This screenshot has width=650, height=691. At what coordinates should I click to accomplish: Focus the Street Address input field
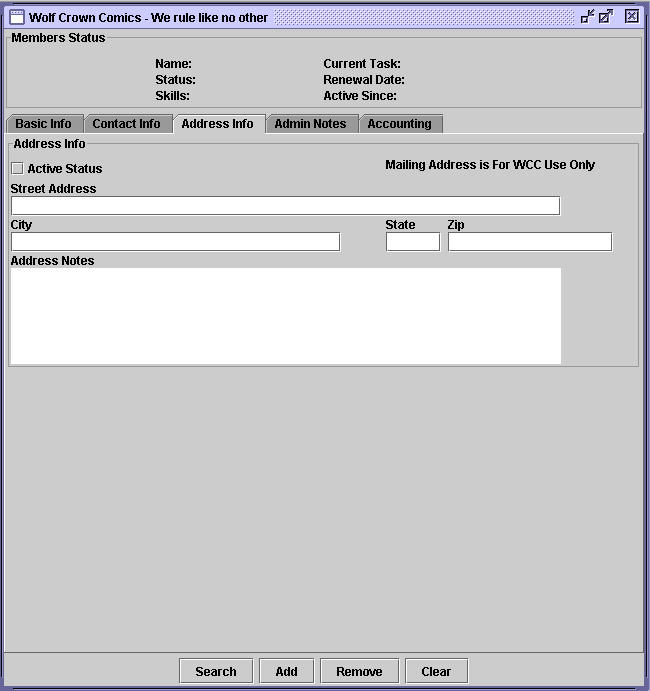[286, 206]
